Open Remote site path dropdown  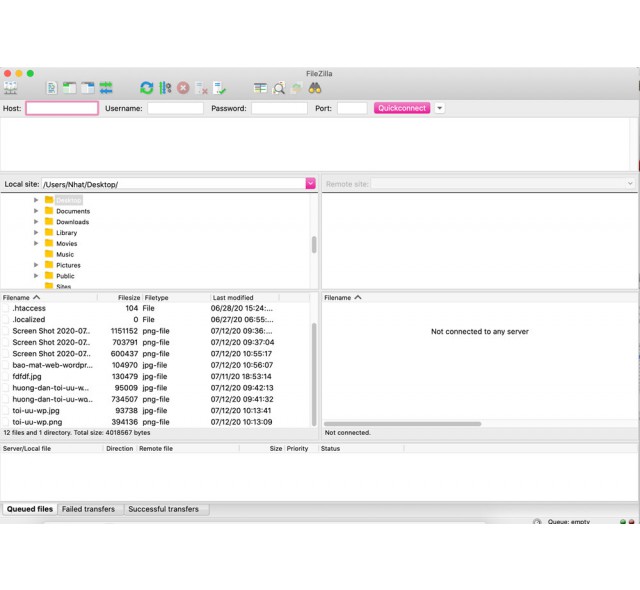630,184
